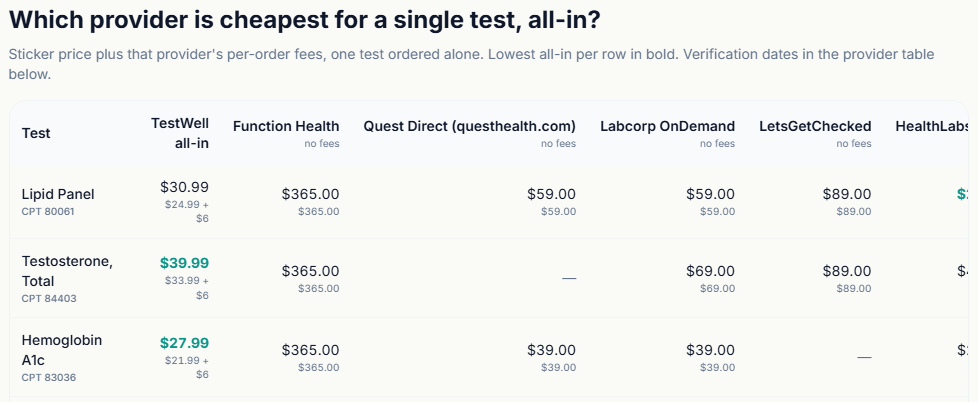This screenshot has width=978, height=402.
Task: Click Labcorp's $69.00 testosterone price
Action: (x=710, y=271)
